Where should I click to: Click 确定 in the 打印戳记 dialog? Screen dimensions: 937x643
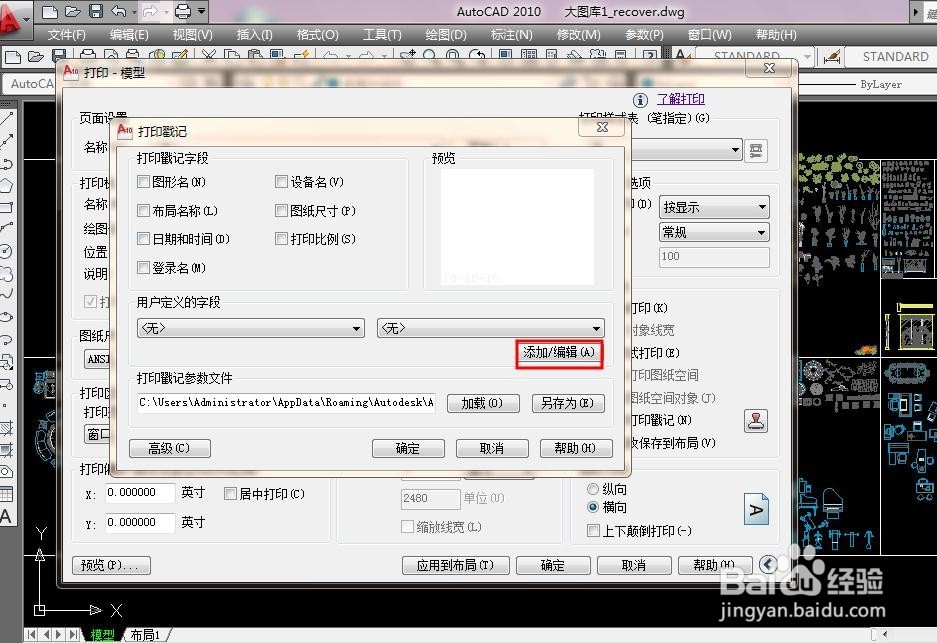408,448
